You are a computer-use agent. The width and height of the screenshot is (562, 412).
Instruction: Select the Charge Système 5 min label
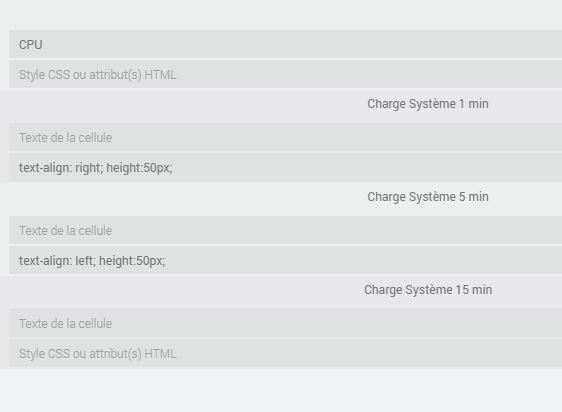tap(428, 197)
